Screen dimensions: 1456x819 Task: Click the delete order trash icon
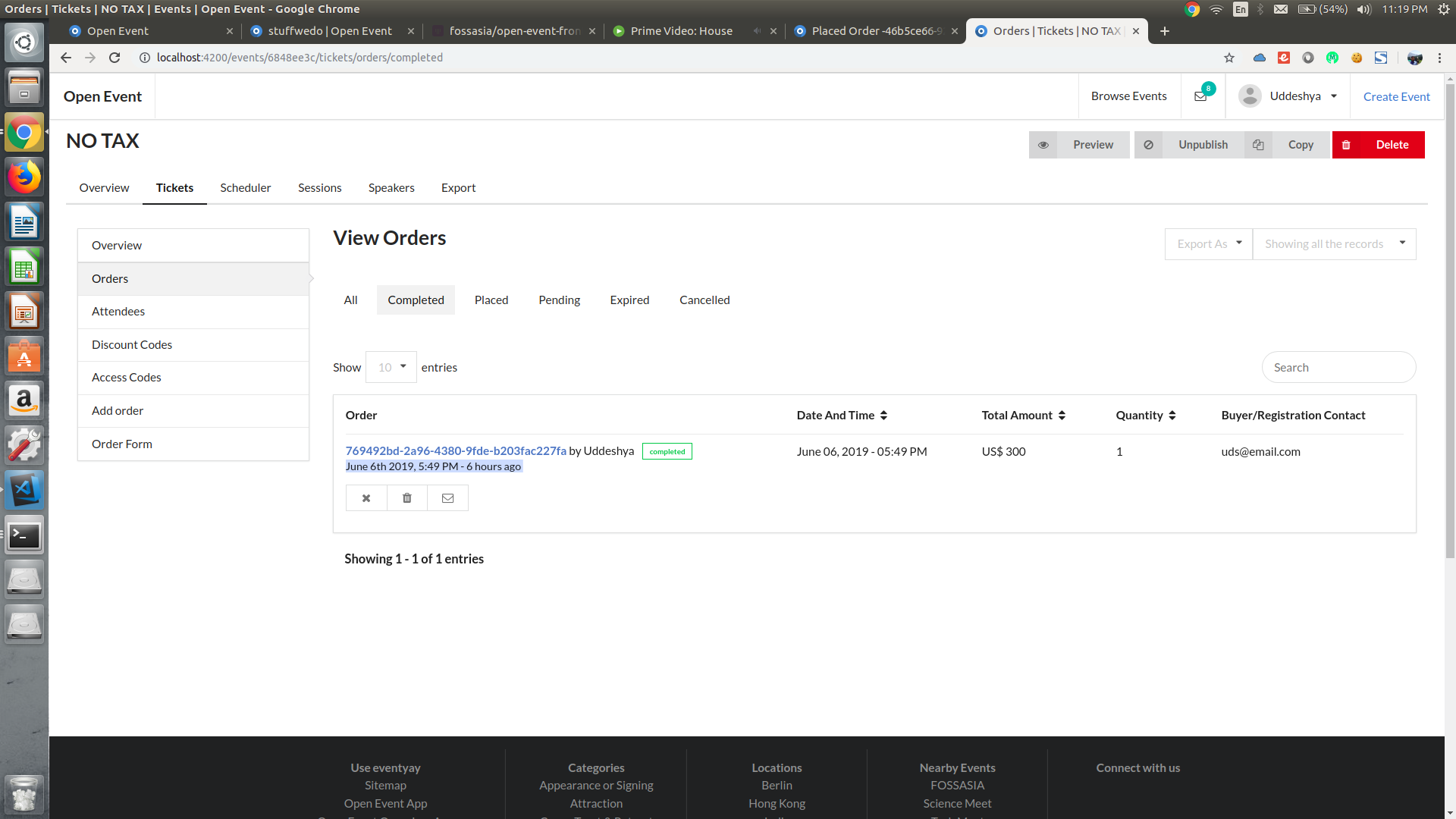click(x=407, y=498)
